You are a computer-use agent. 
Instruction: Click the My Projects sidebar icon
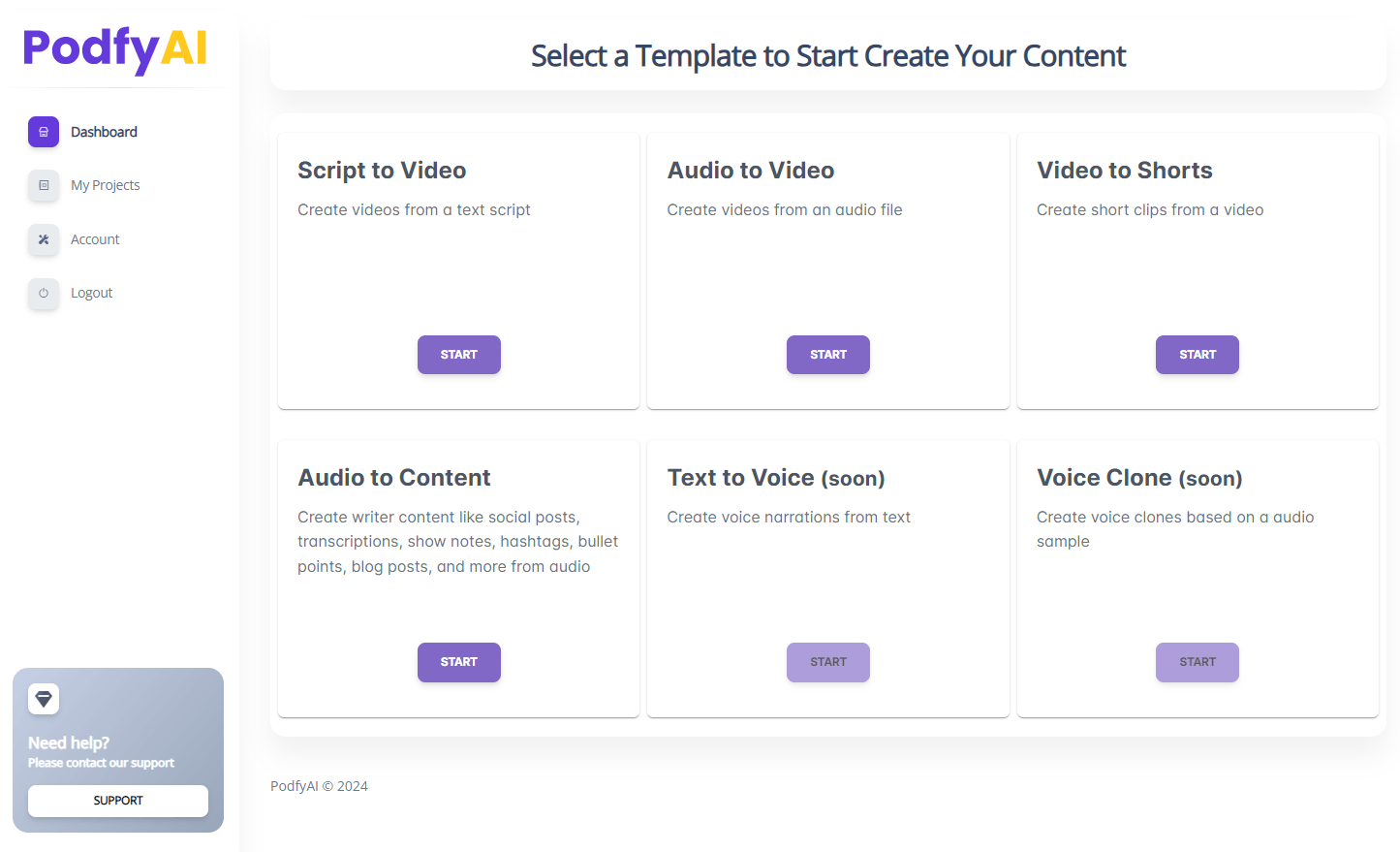pyautogui.click(x=44, y=185)
